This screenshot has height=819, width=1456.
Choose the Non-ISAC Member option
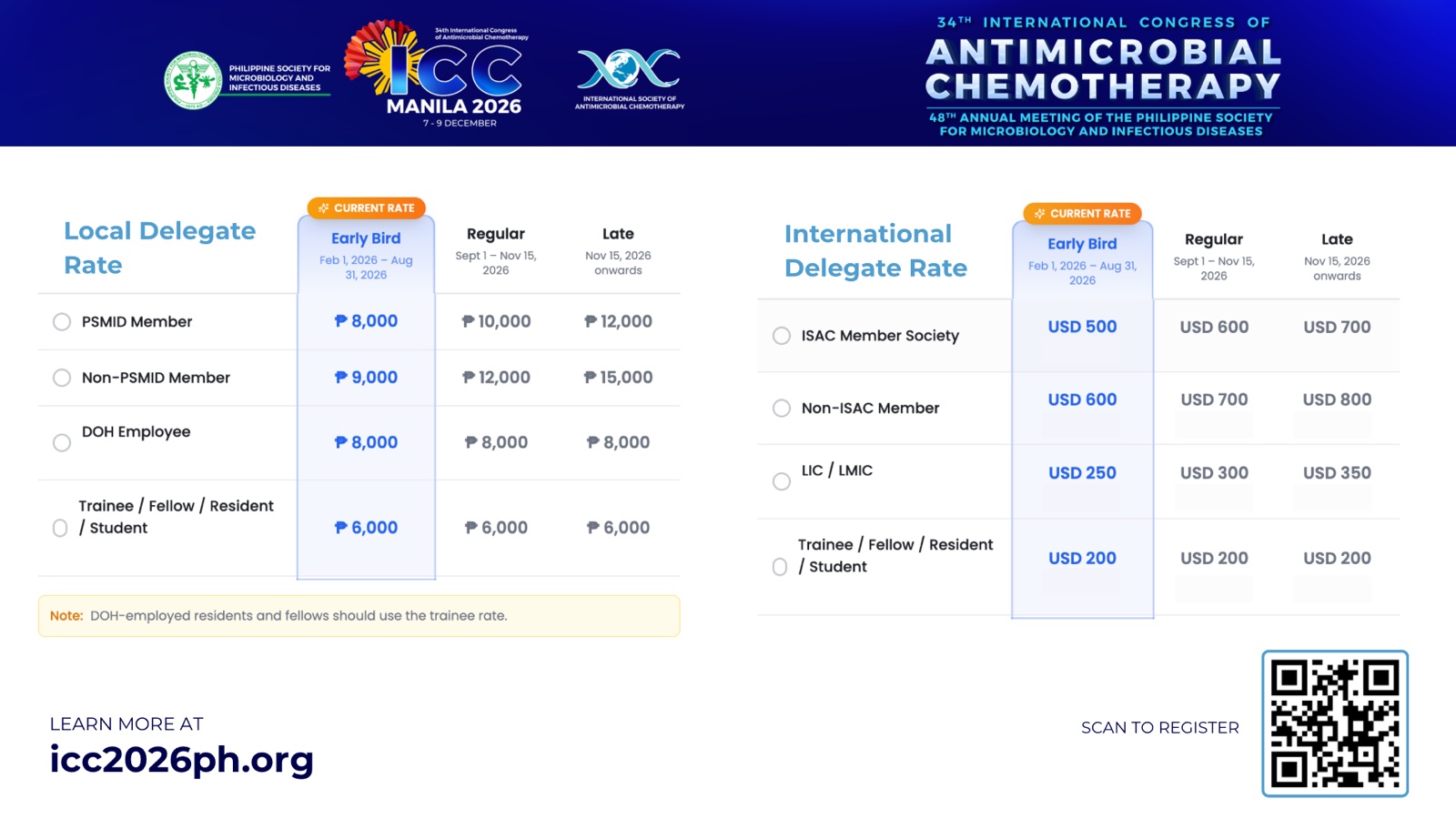[782, 409]
